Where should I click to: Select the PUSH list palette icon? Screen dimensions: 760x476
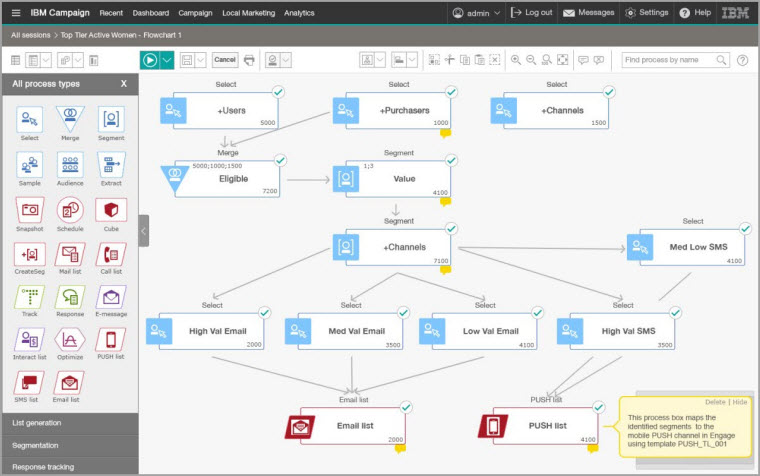111,339
